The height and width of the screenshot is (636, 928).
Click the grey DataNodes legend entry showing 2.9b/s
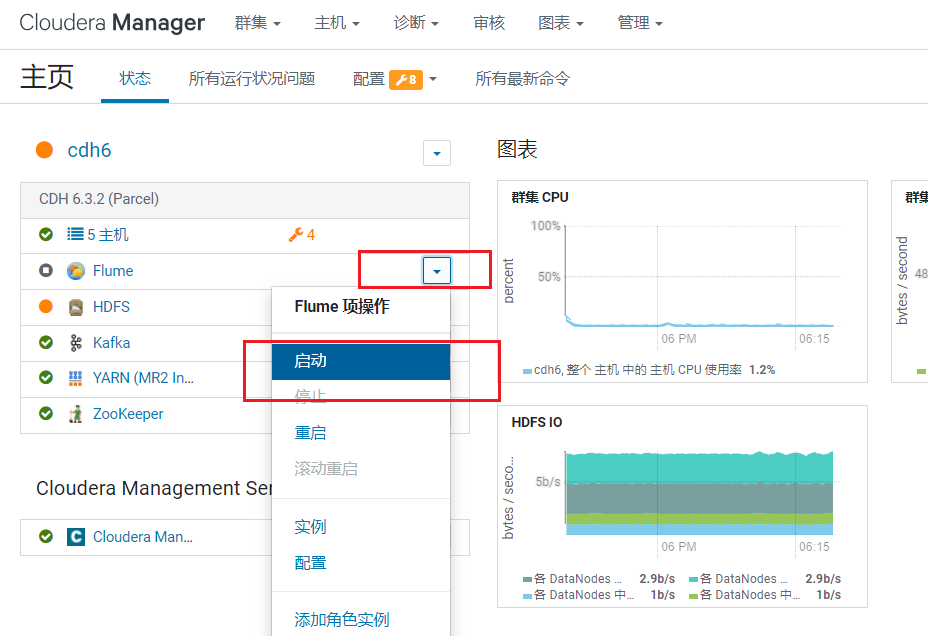598,579
